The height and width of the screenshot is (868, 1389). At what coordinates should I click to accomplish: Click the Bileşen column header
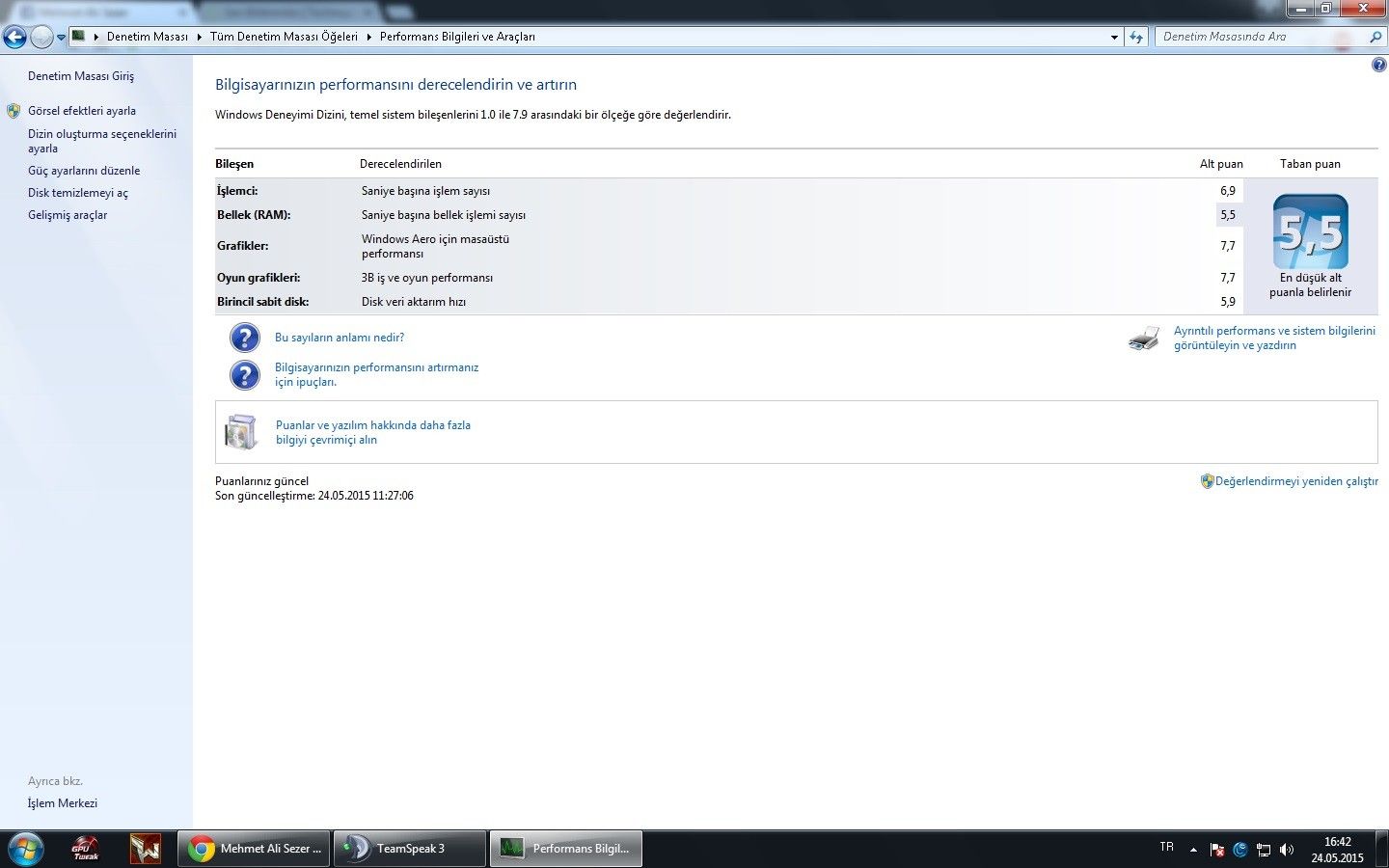coord(234,164)
